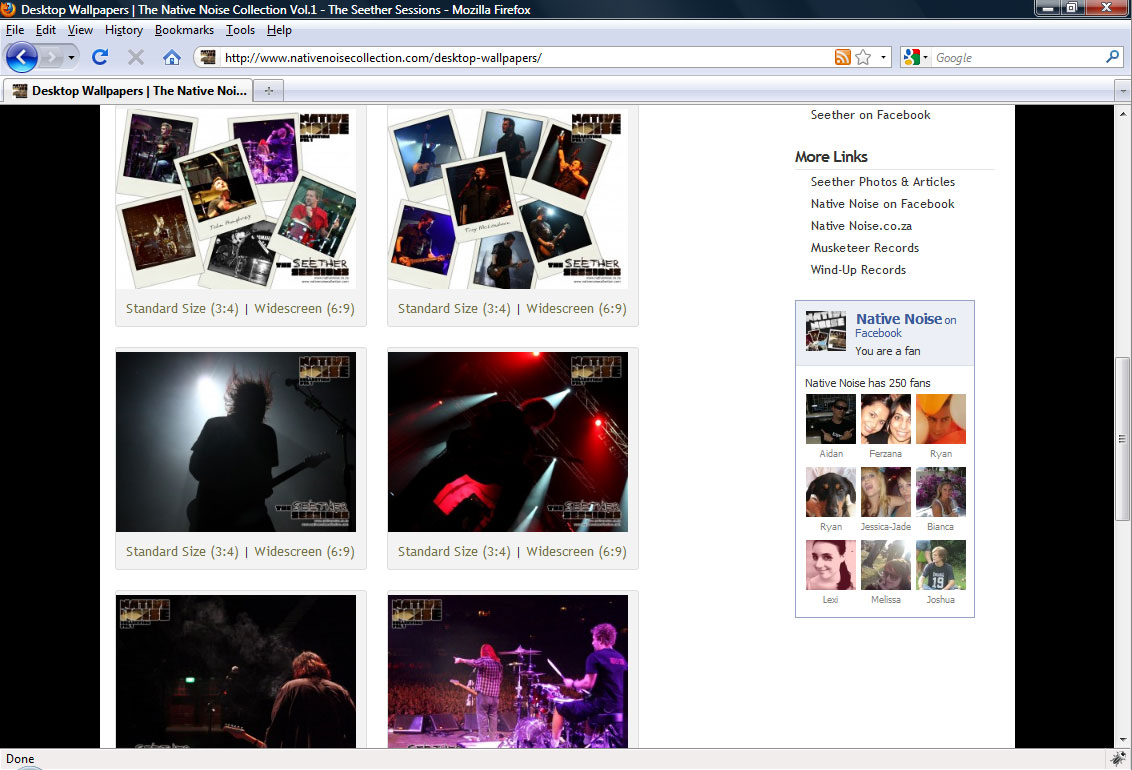The height and width of the screenshot is (770, 1132).
Task: Click fan Jessica-Jade's profile picture
Action: click(x=886, y=491)
